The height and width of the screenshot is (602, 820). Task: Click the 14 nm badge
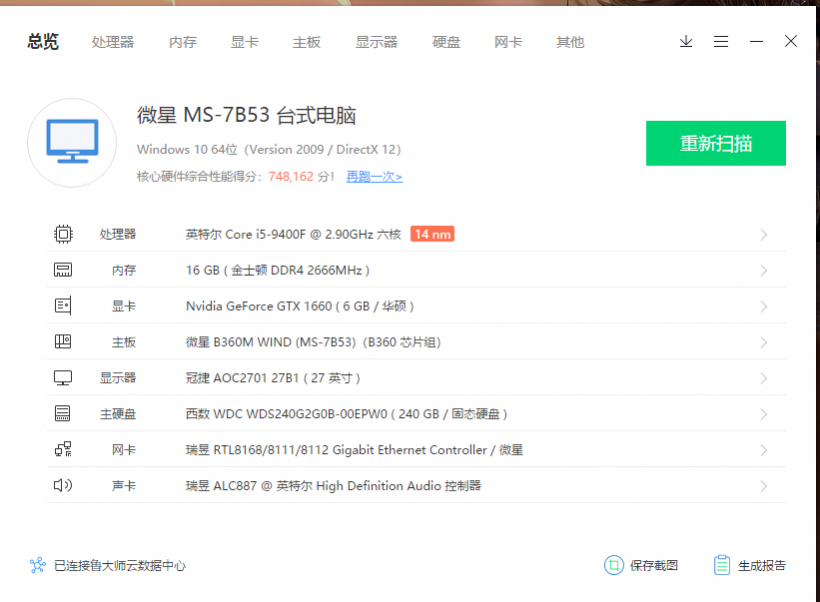[x=432, y=234]
